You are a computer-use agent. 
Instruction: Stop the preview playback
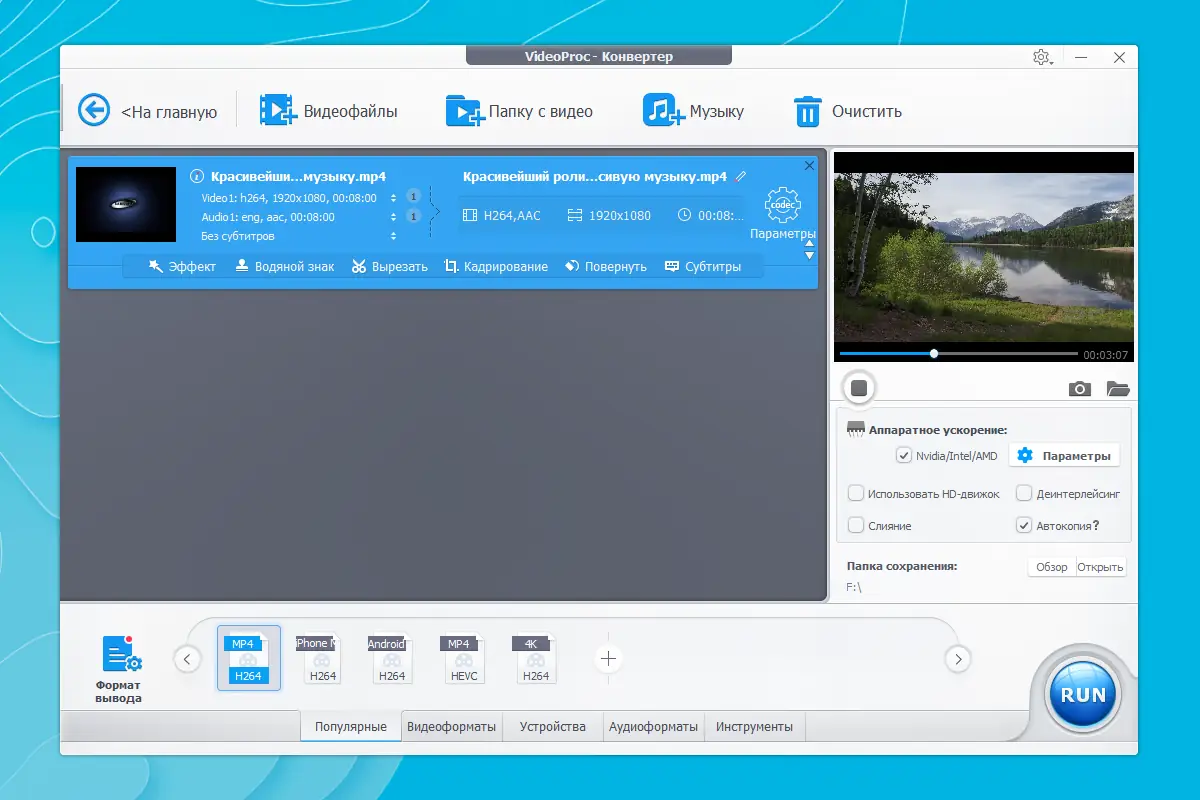[x=858, y=388]
